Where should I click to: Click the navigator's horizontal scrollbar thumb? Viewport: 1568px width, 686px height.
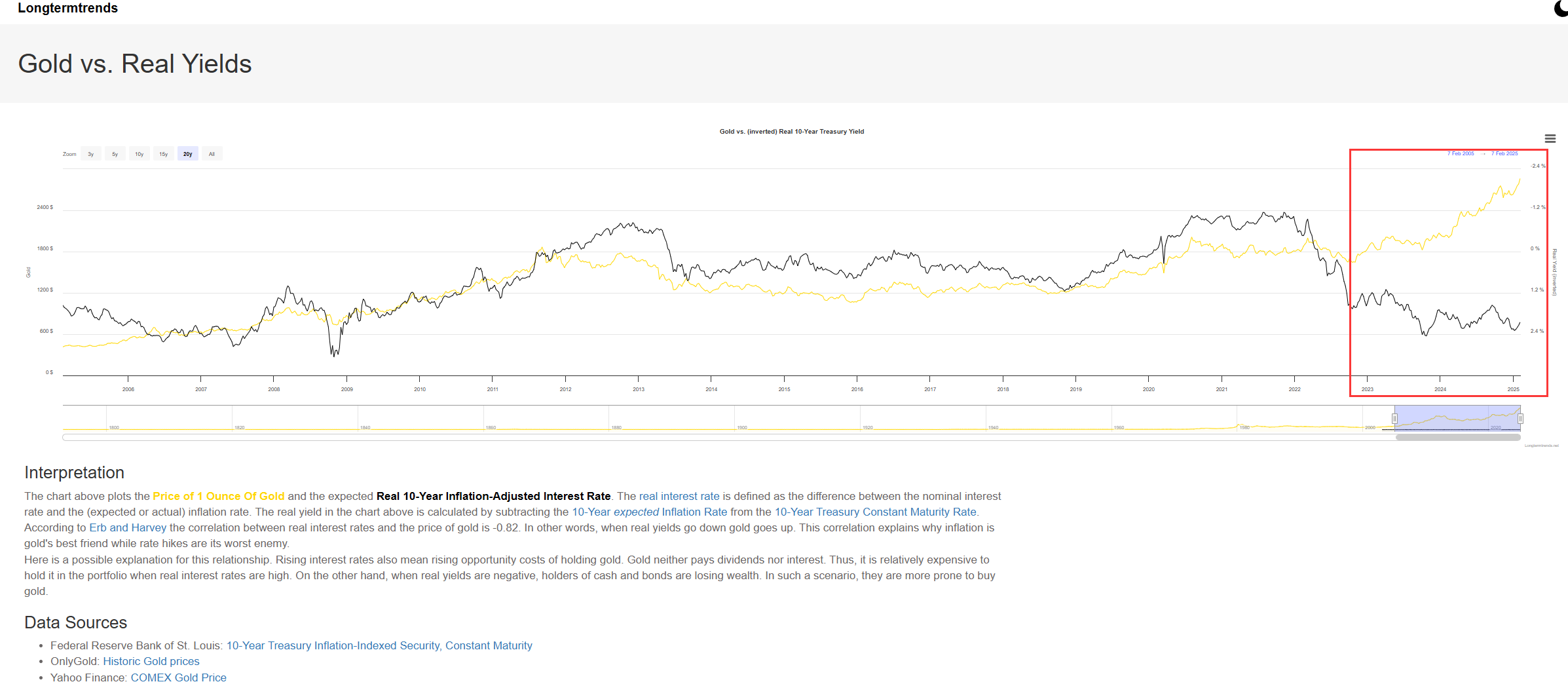1457,437
